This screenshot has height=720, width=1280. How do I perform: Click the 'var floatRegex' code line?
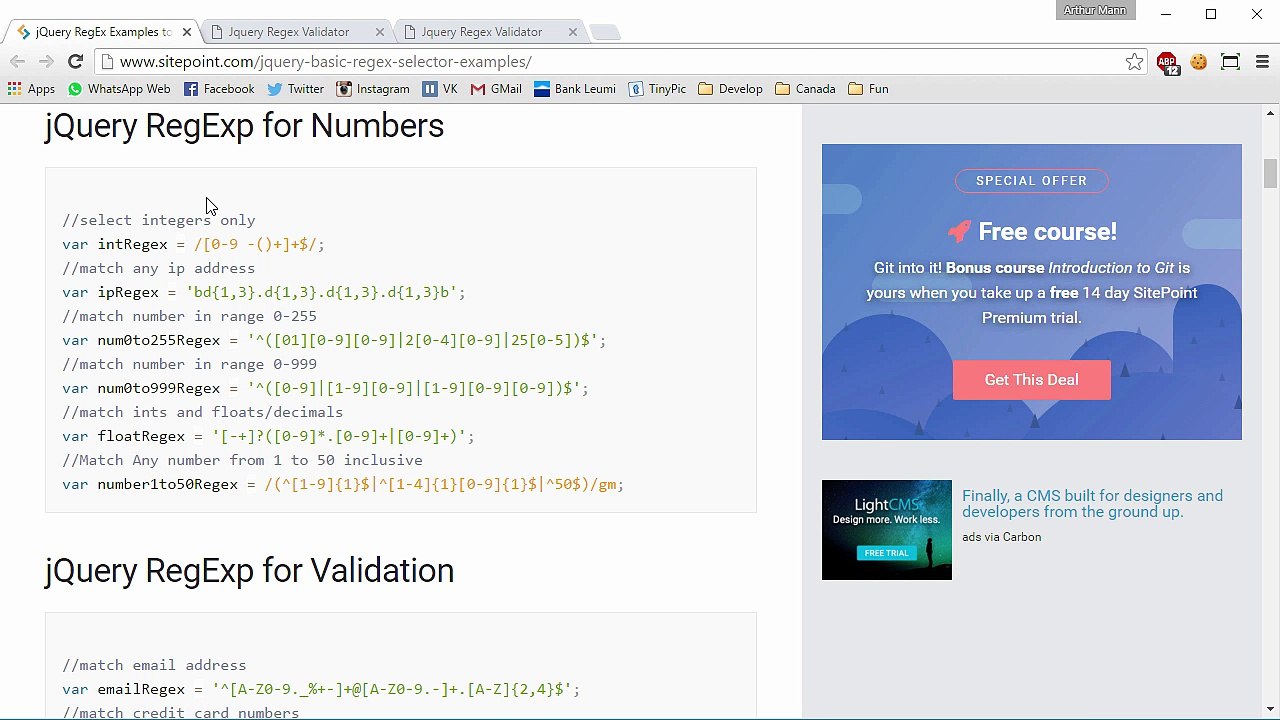268,436
